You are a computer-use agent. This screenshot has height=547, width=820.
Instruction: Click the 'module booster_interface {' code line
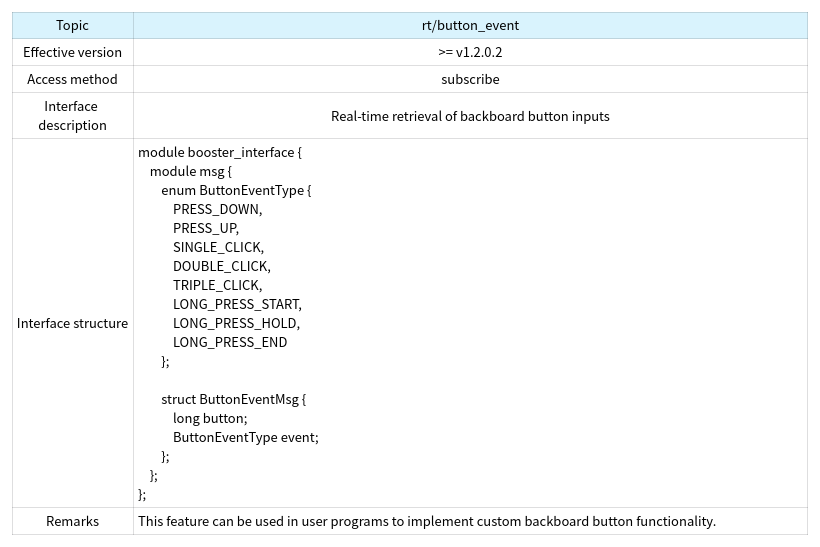pos(220,152)
